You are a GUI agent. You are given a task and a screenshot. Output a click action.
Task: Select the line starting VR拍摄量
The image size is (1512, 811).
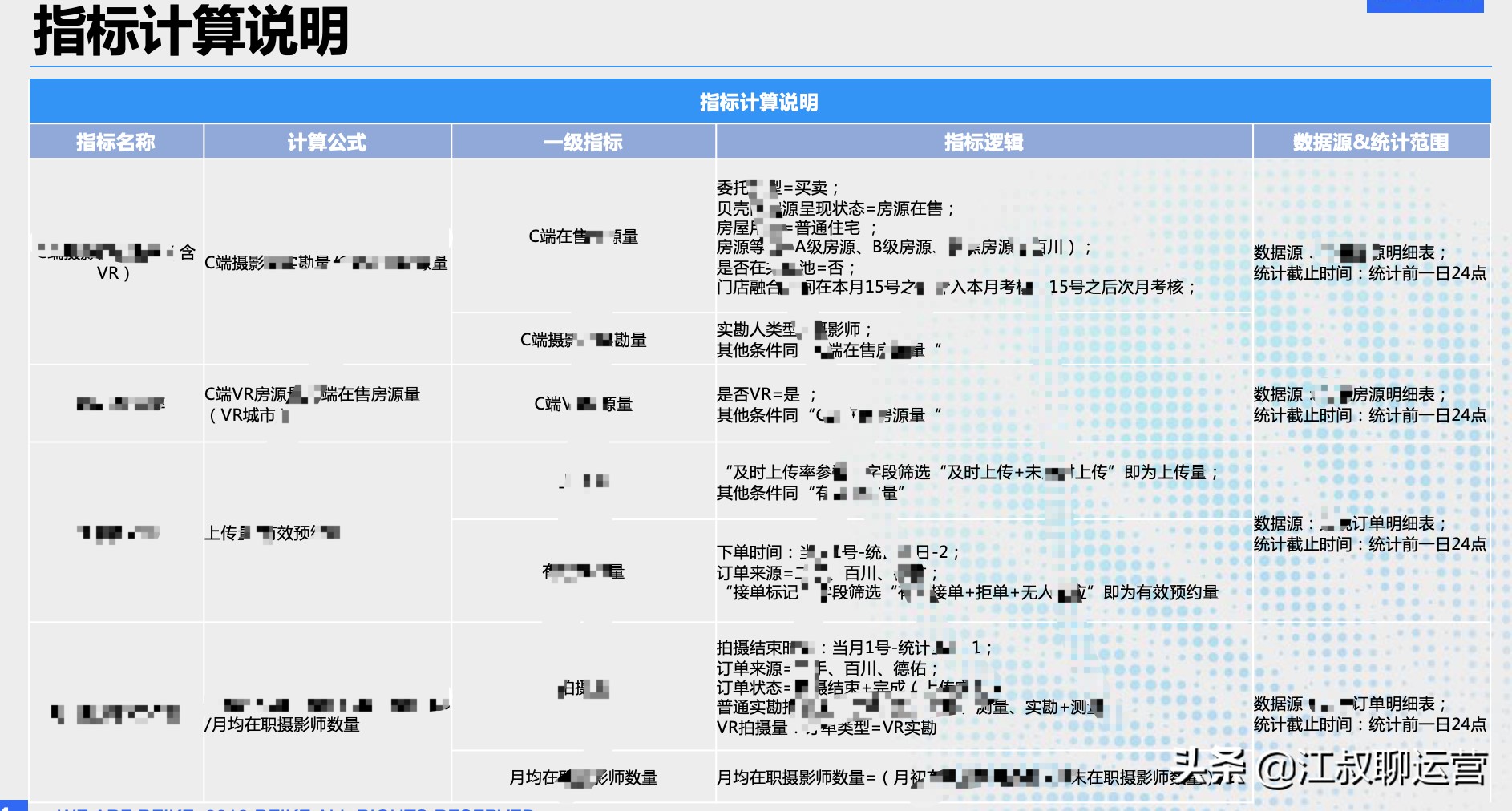(827, 728)
